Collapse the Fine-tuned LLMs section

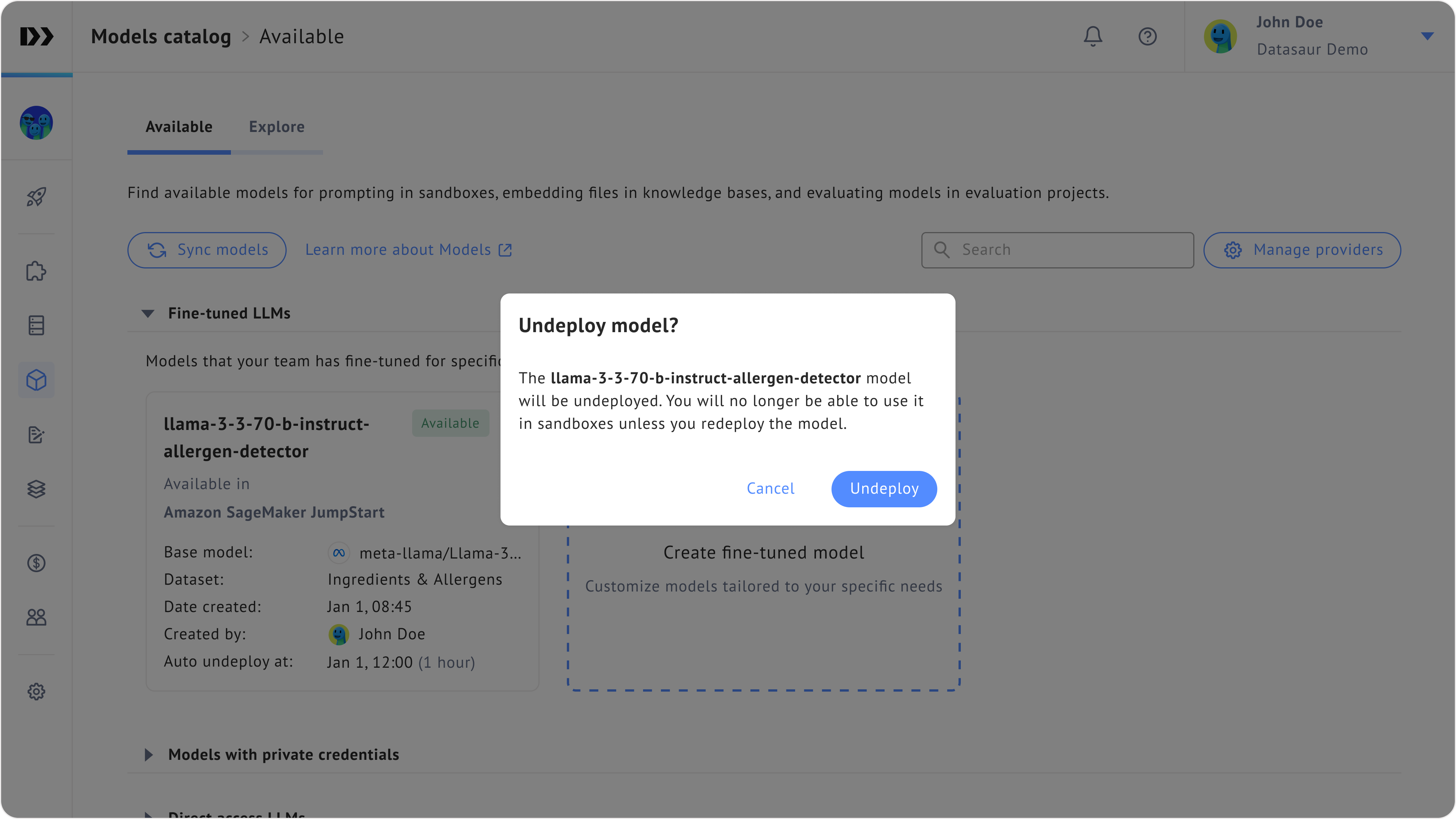click(148, 314)
